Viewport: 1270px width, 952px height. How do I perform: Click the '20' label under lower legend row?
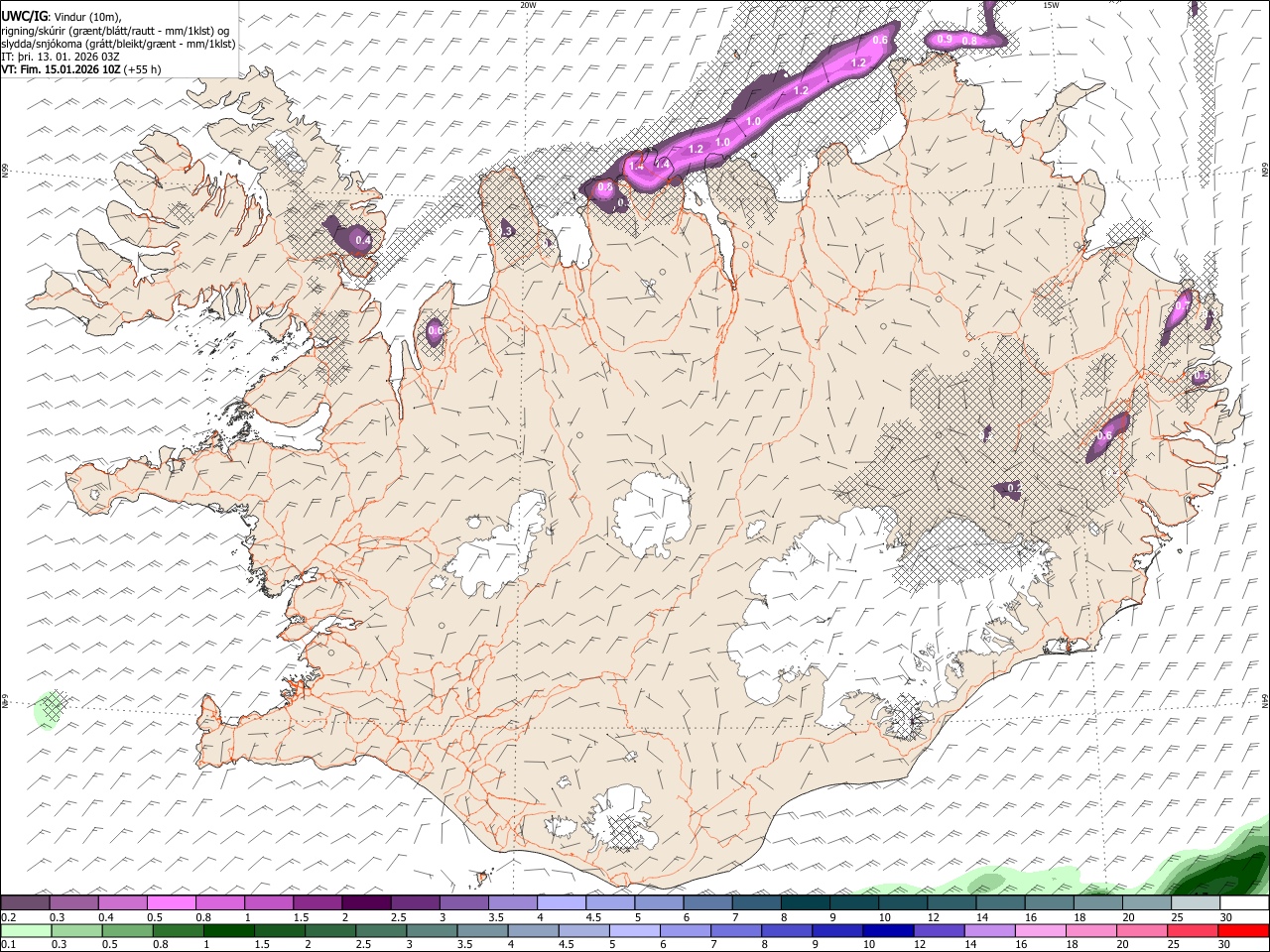pyautogui.click(x=1122, y=944)
